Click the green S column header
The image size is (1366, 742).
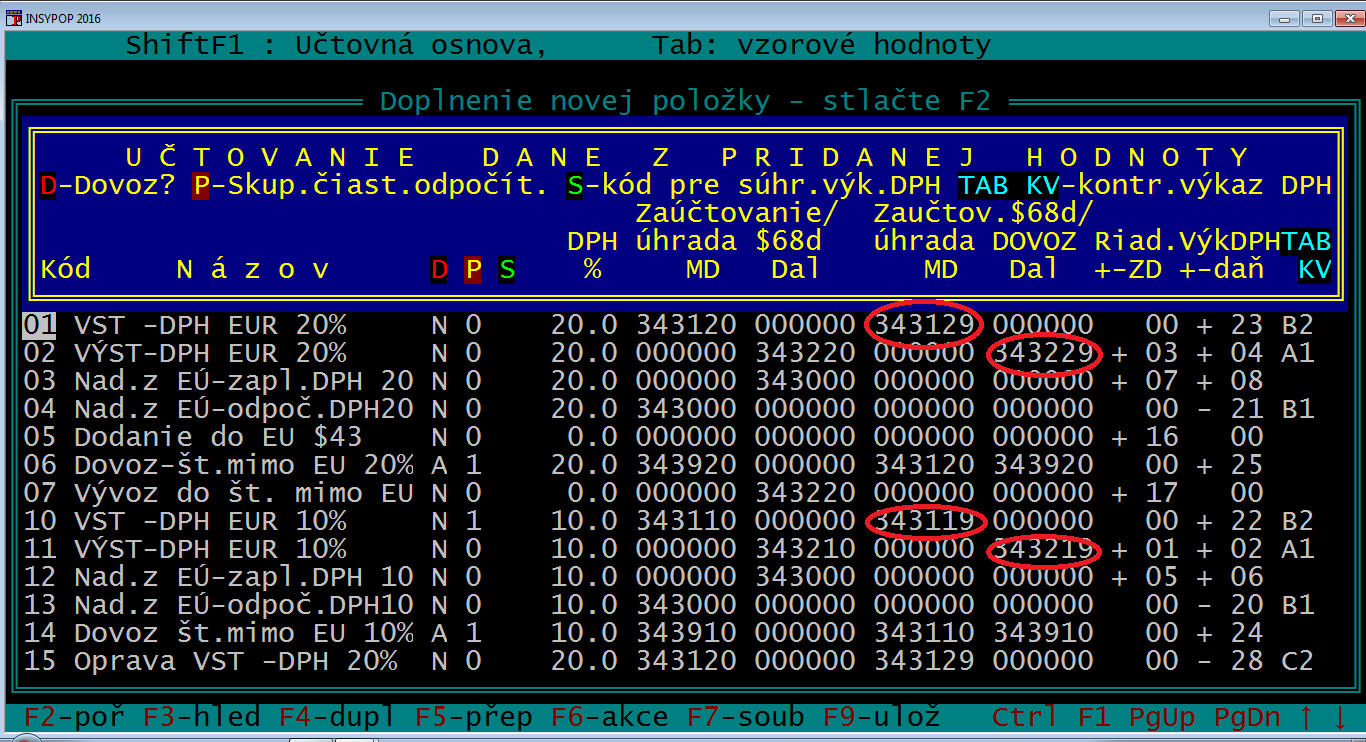(x=507, y=269)
